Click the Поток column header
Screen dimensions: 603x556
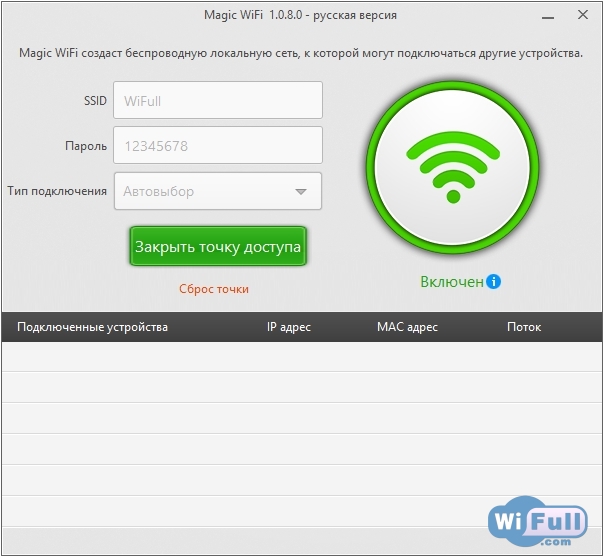524,327
